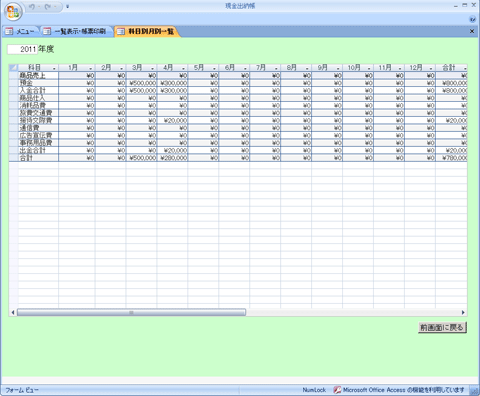480x396 pixels.
Task: Click the Access runtime icon in status bar
Action: pos(337,390)
